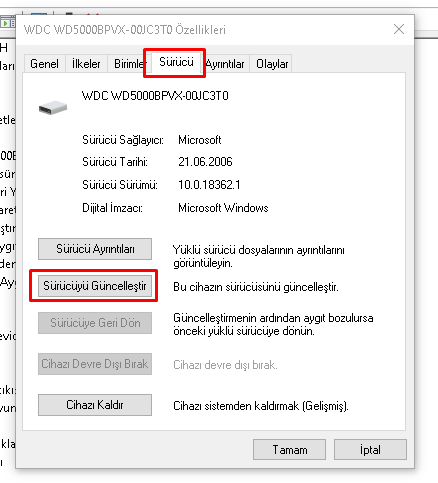Close the Özellikleri dialog window

(x=399, y=29)
